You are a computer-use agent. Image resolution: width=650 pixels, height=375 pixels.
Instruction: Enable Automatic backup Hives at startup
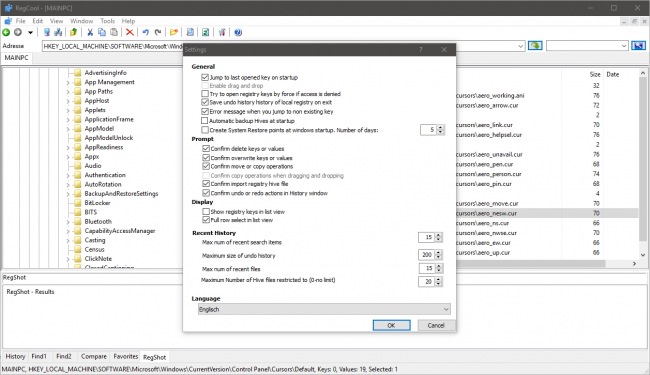tap(204, 121)
